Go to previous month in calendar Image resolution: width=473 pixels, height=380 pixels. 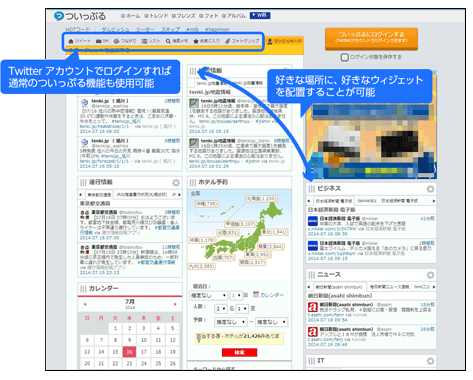(x=85, y=304)
